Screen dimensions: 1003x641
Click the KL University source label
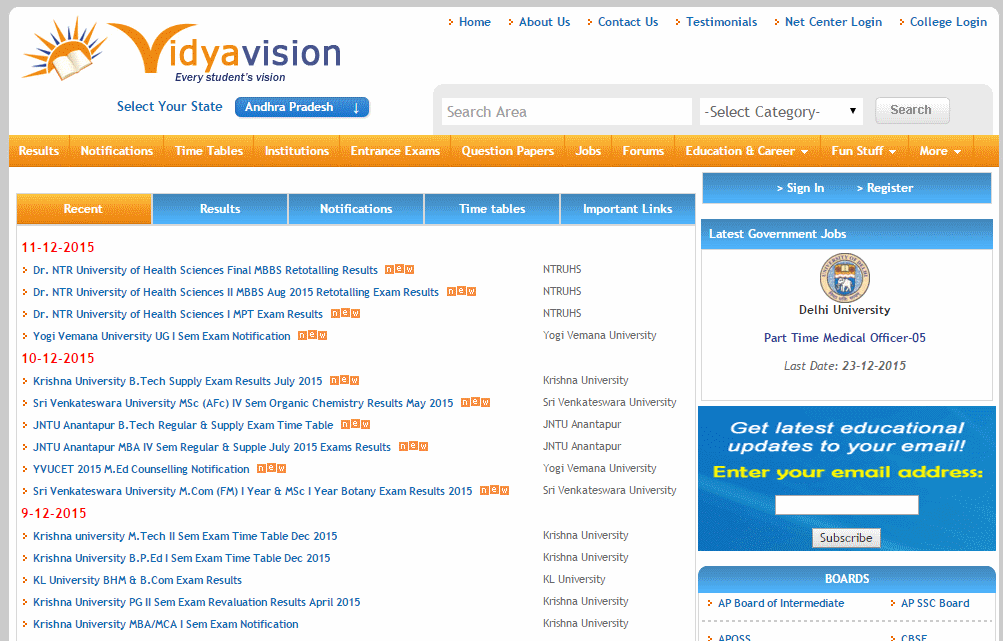pyautogui.click(x=574, y=580)
